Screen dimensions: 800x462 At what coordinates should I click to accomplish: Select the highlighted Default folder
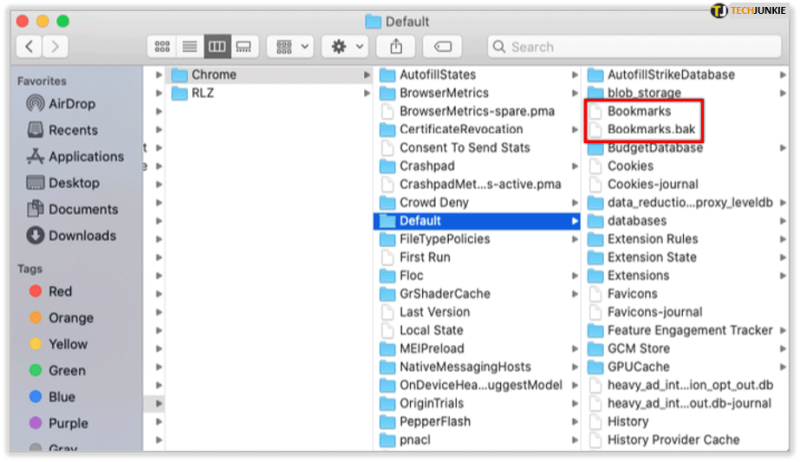pyautogui.click(x=477, y=221)
